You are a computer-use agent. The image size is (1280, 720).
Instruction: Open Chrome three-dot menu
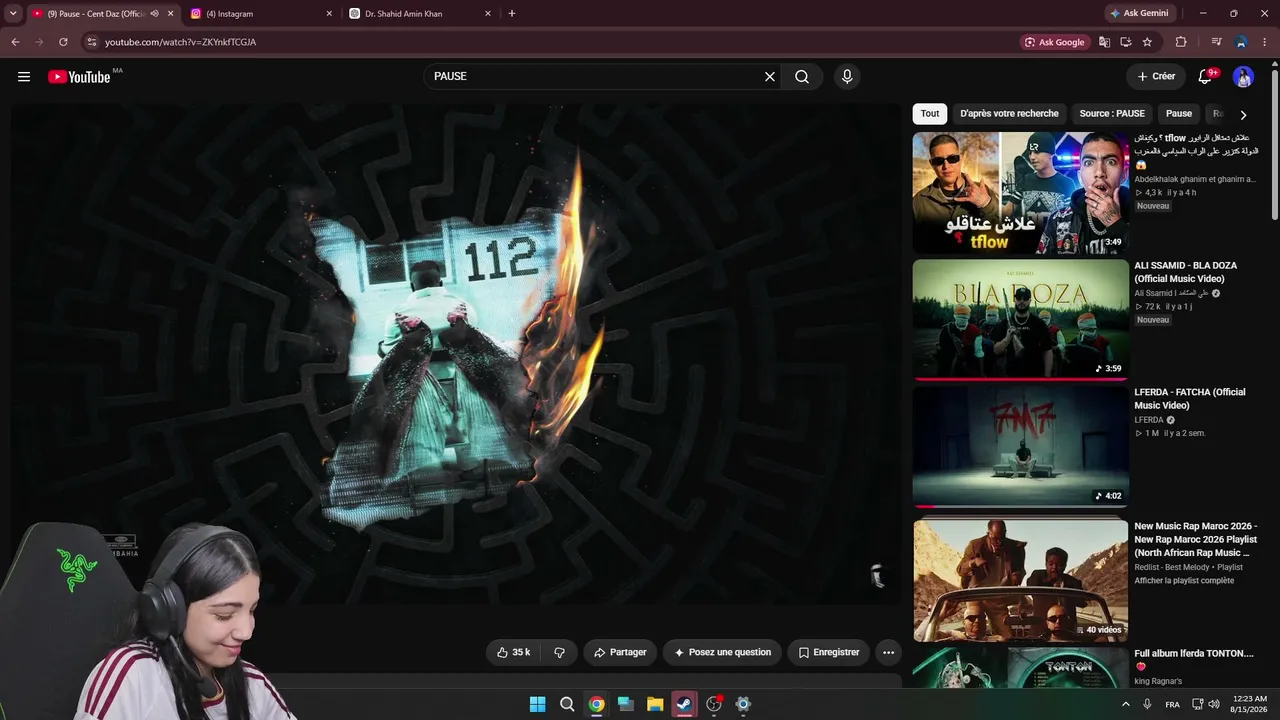[1264, 42]
